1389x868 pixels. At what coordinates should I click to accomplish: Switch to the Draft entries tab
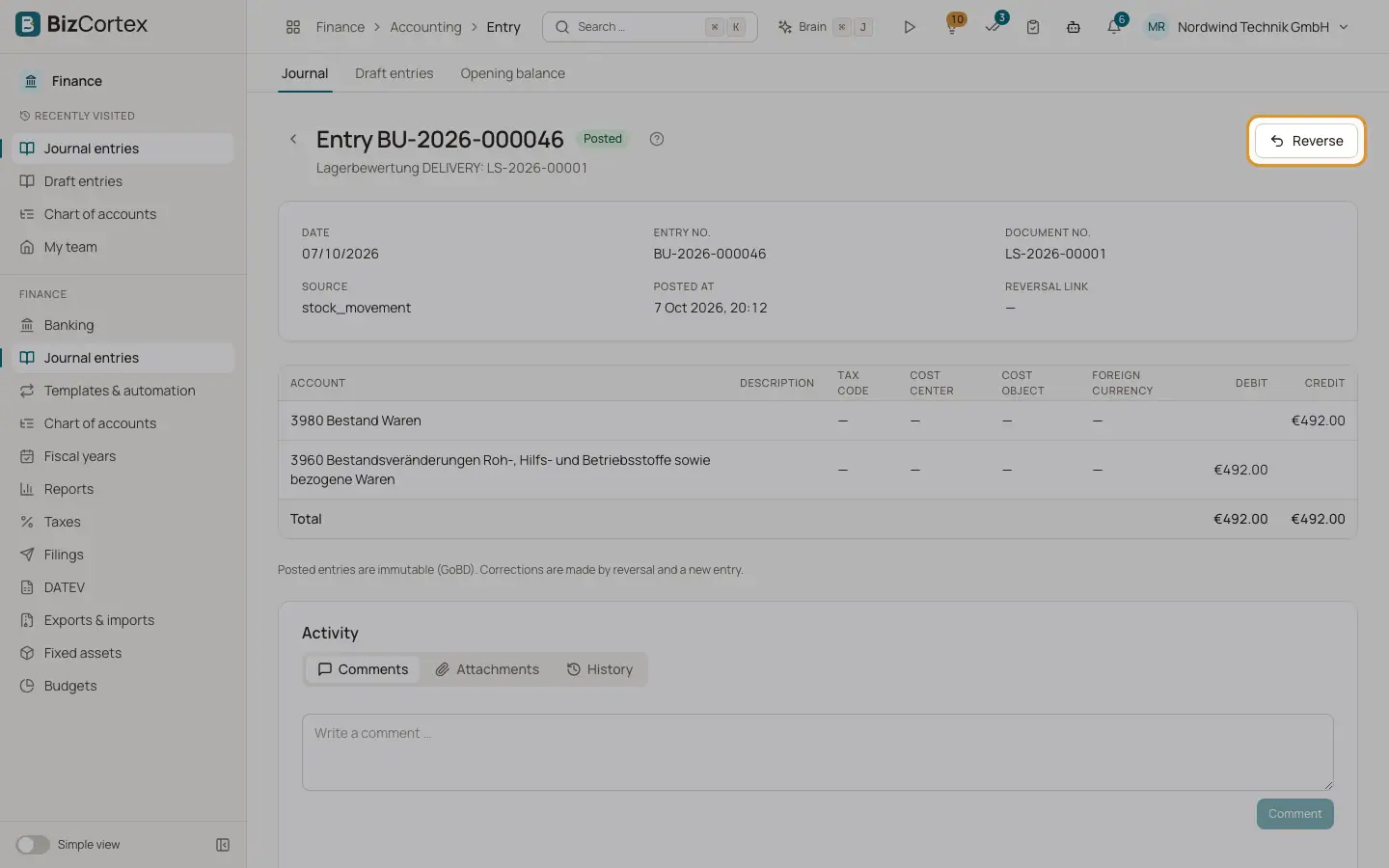(394, 73)
